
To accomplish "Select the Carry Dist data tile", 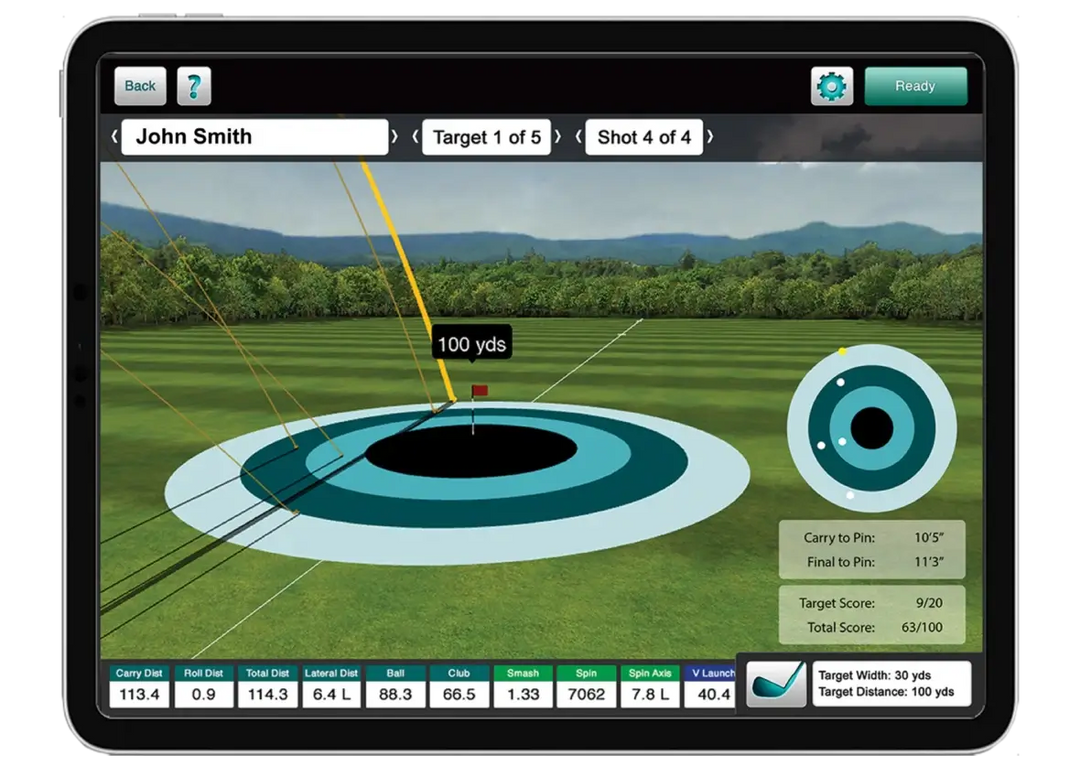I will (x=139, y=686).
